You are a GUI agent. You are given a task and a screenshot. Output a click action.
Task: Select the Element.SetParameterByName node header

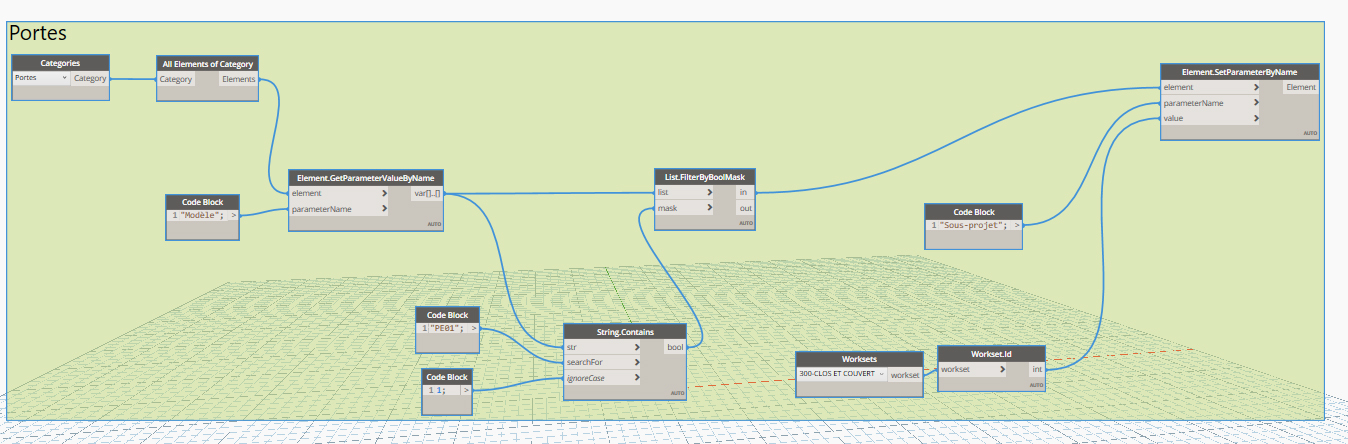1239,72
